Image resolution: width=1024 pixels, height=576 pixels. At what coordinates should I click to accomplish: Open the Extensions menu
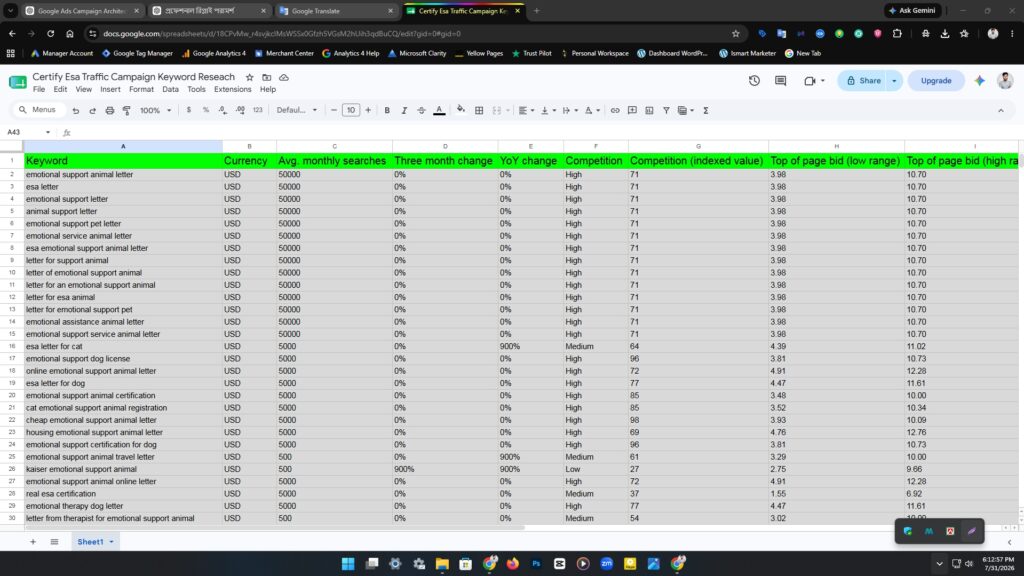click(x=232, y=89)
